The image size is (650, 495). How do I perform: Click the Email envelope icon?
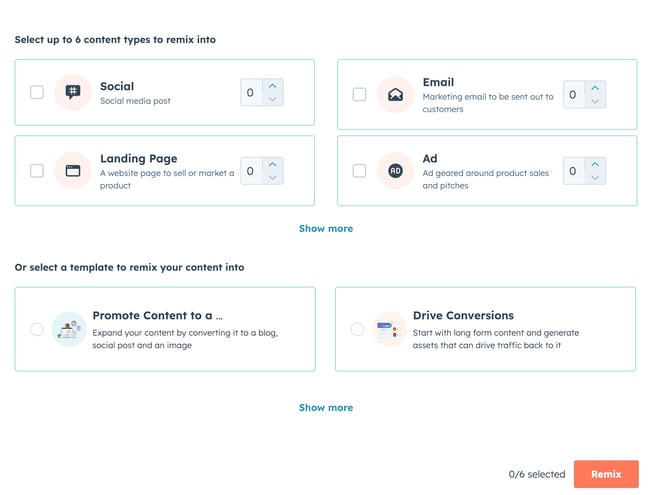pyautogui.click(x=395, y=95)
